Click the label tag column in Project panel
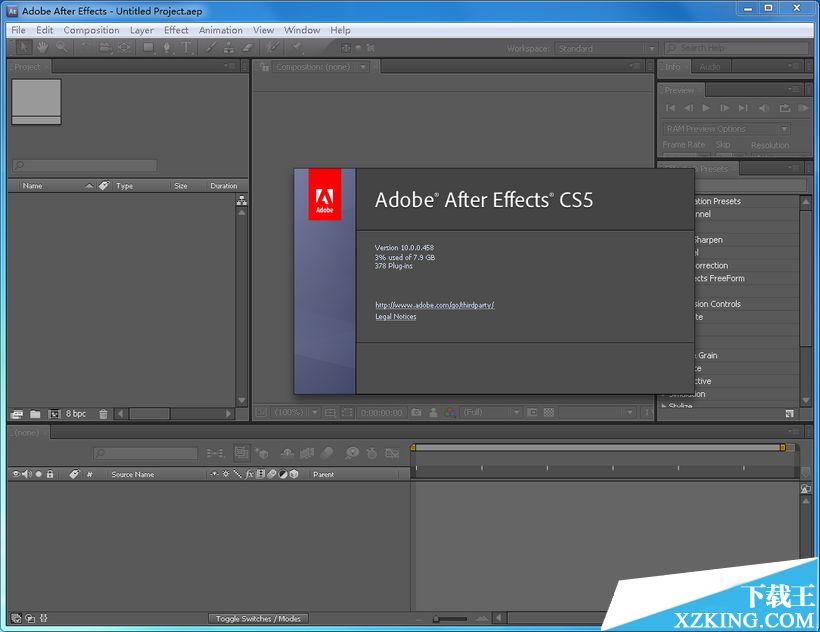 (x=104, y=186)
